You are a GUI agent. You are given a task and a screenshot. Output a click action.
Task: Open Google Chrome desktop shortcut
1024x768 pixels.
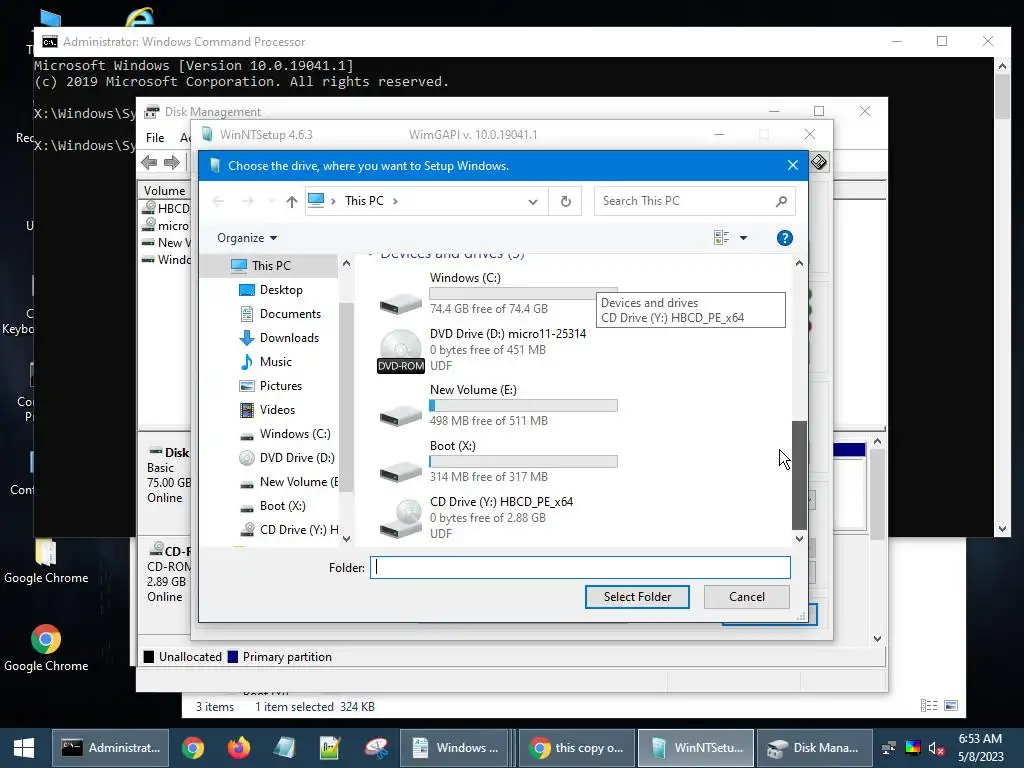(46, 648)
